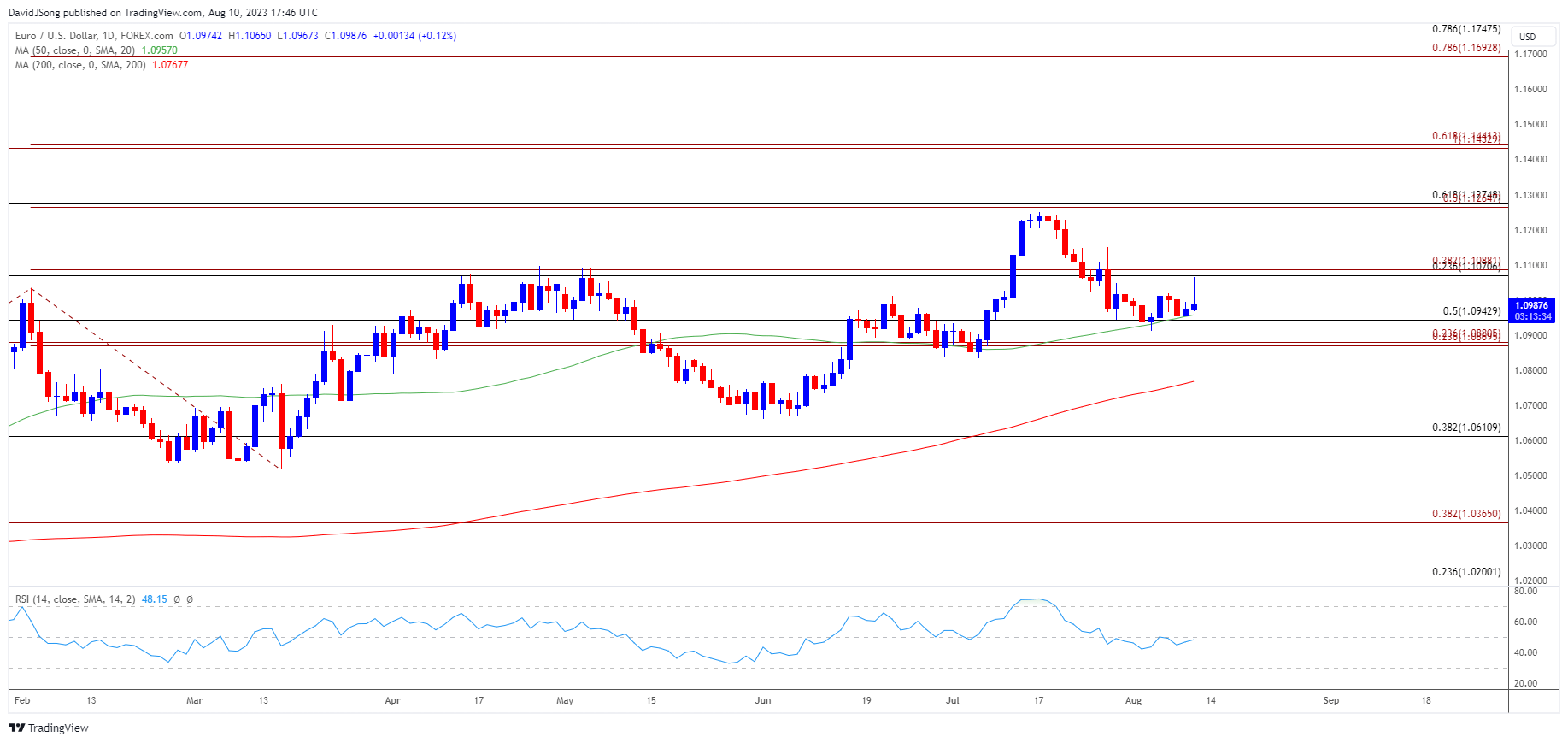Click the DavidJSong published header text
The height and width of the screenshot is (743, 1568).
(163, 13)
